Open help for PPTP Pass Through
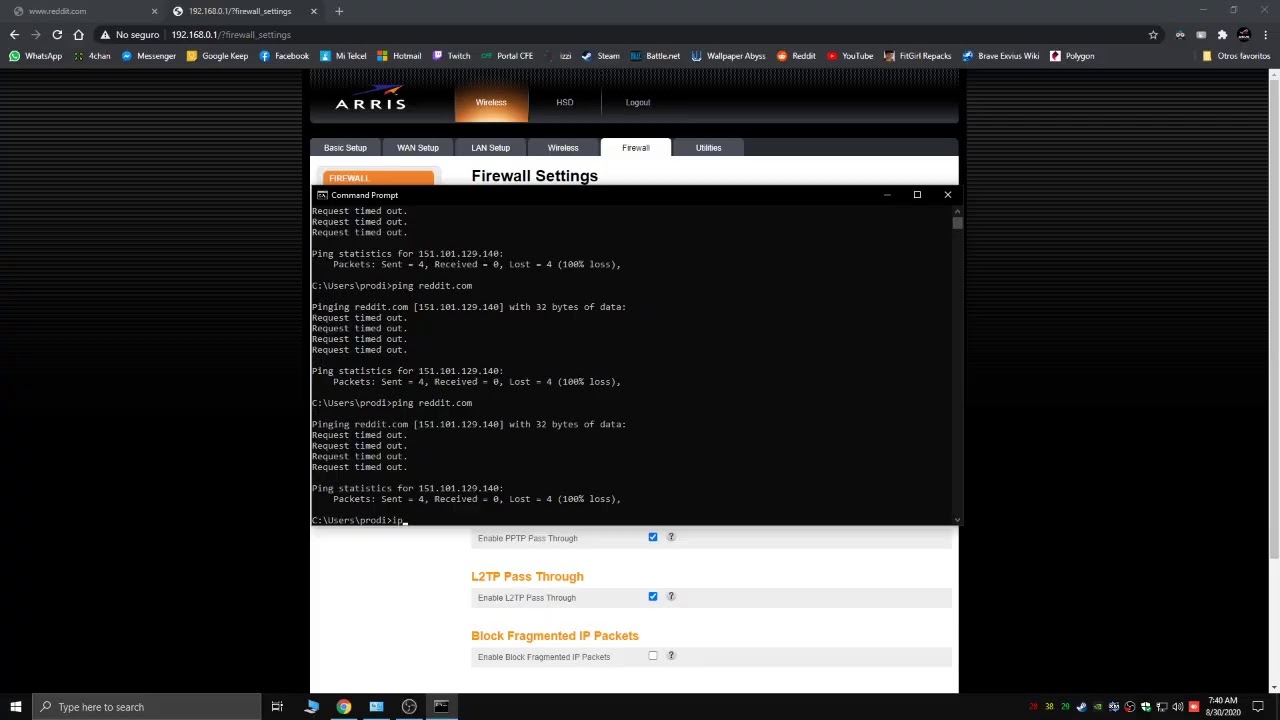1280x720 pixels. [671, 537]
